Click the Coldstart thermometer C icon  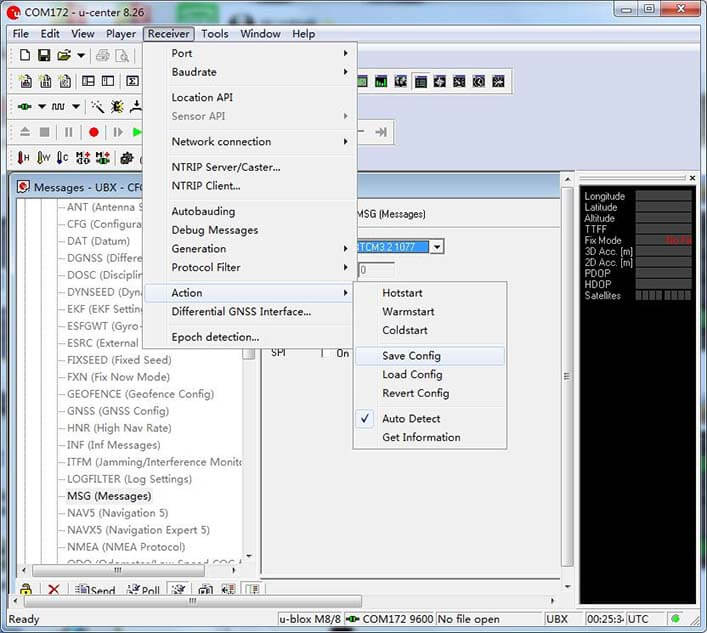63,158
